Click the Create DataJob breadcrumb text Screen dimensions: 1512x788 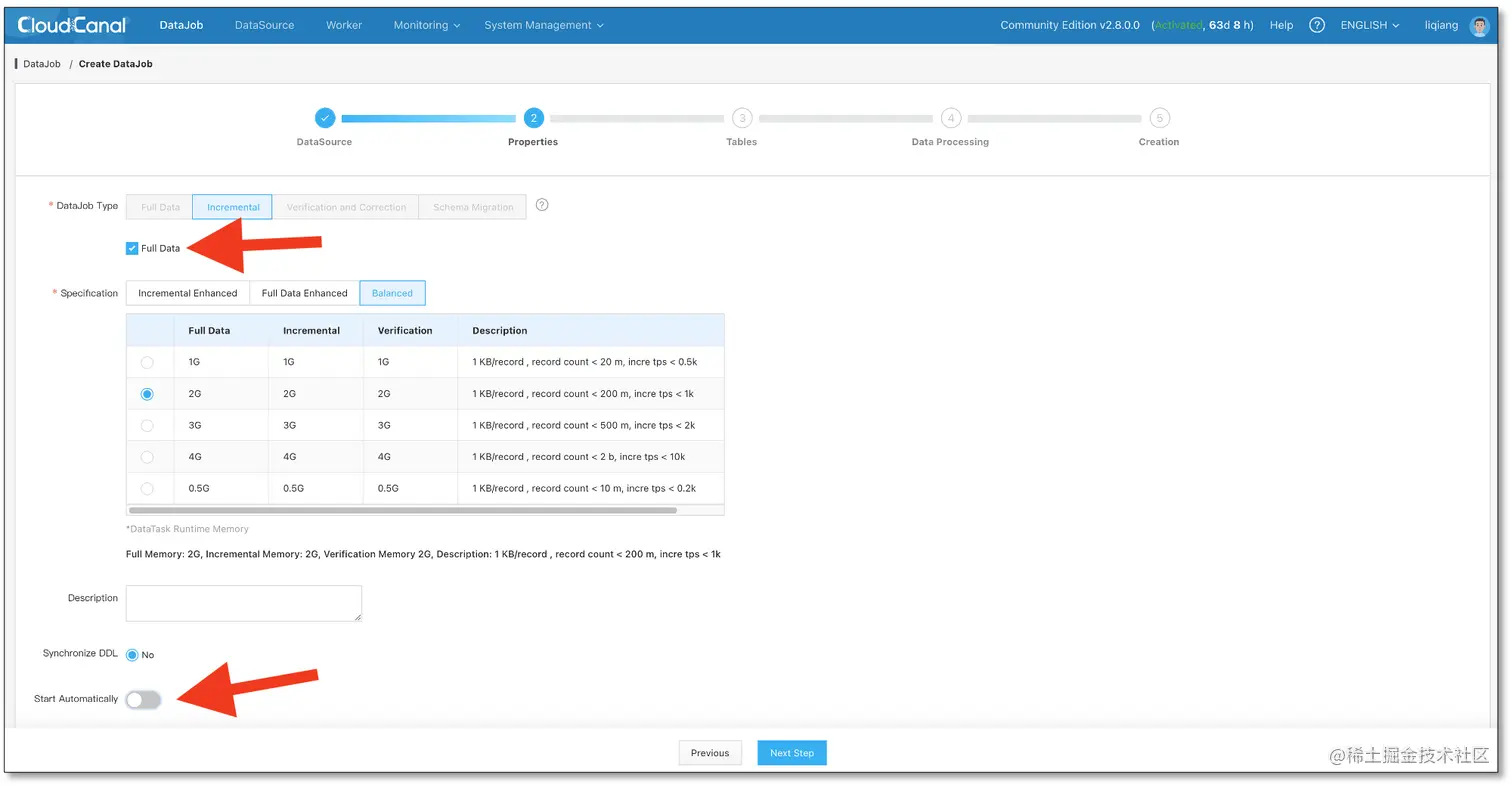(116, 64)
